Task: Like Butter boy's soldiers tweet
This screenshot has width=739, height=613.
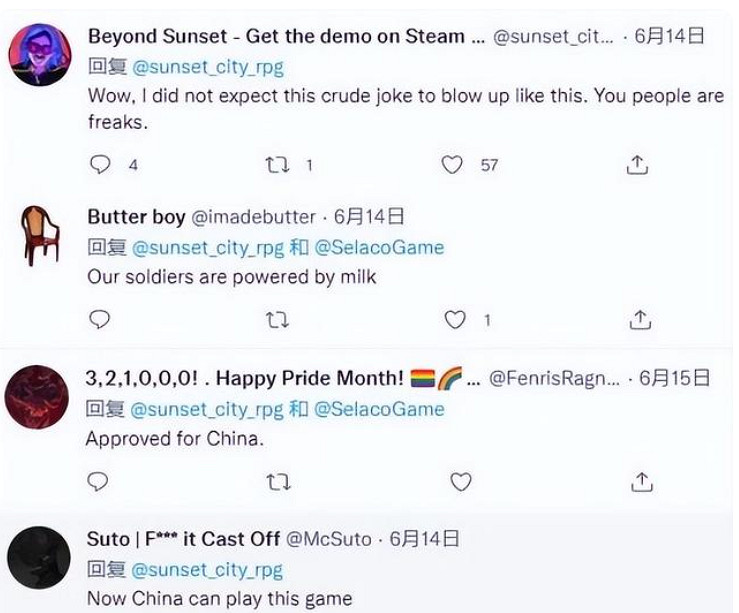Action: (x=456, y=320)
